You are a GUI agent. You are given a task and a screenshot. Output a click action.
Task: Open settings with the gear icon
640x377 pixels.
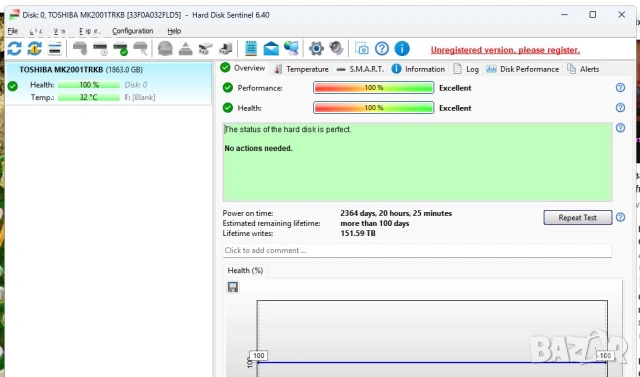(316, 49)
